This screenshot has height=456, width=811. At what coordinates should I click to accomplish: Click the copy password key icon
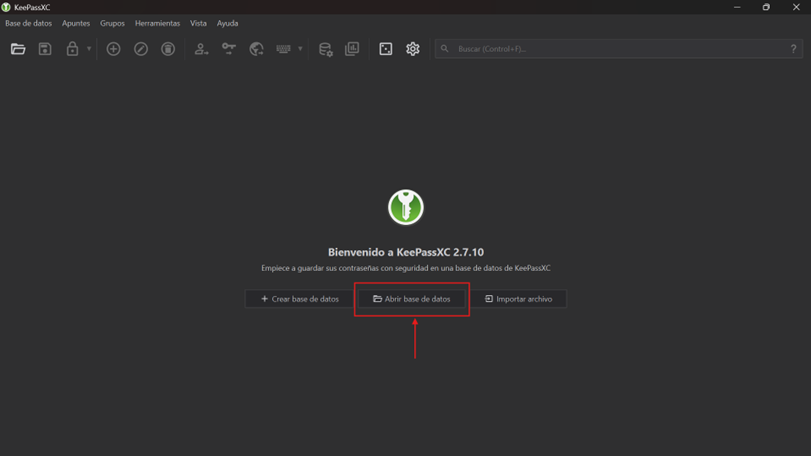coord(229,49)
